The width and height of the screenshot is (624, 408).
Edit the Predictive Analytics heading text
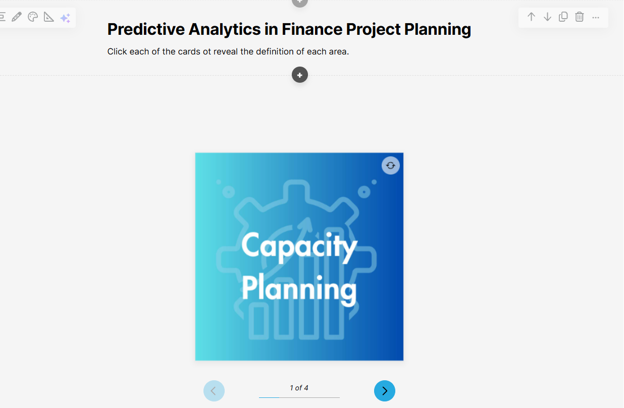(289, 29)
